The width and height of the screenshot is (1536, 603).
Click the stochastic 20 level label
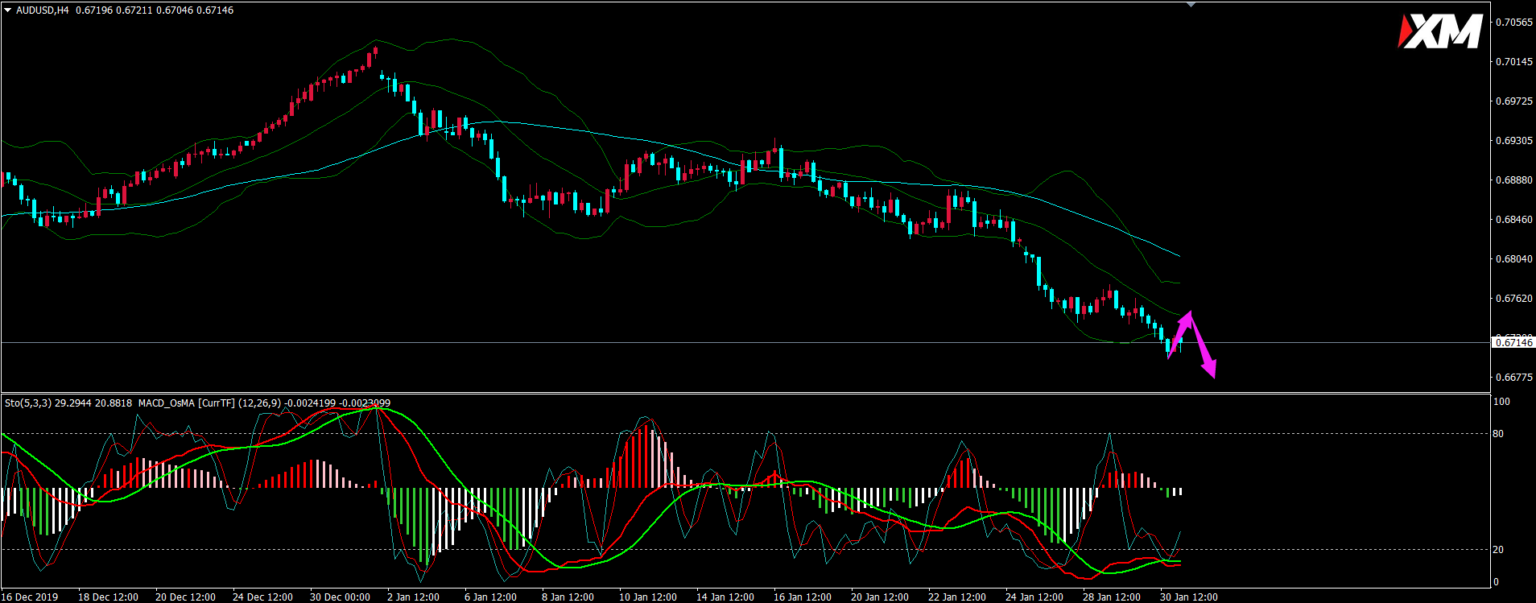click(1498, 550)
